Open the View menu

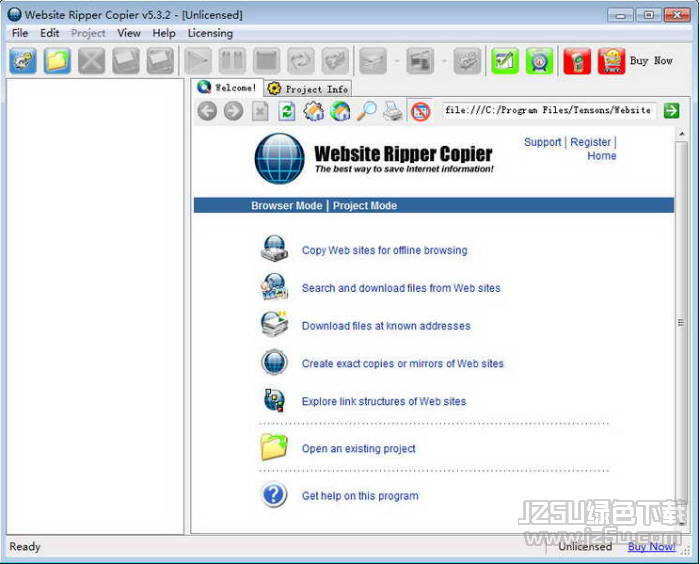click(x=129, y=33)
